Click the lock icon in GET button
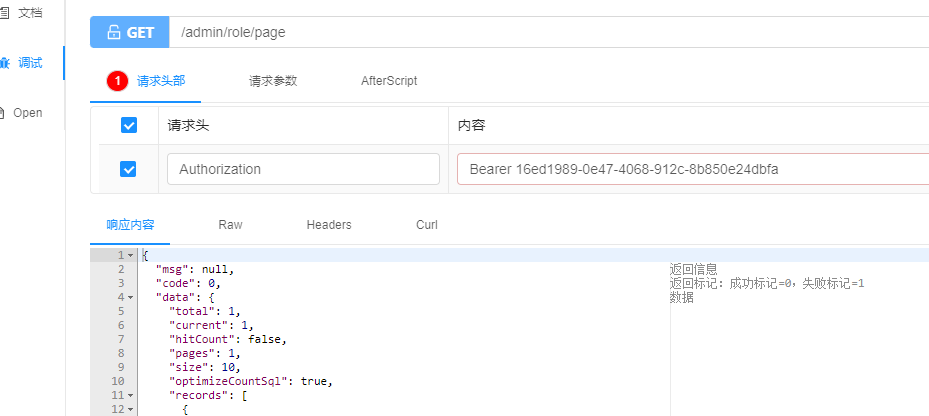Image resolution: width=929 pixels, height=416 pixels. click(114, 33)
